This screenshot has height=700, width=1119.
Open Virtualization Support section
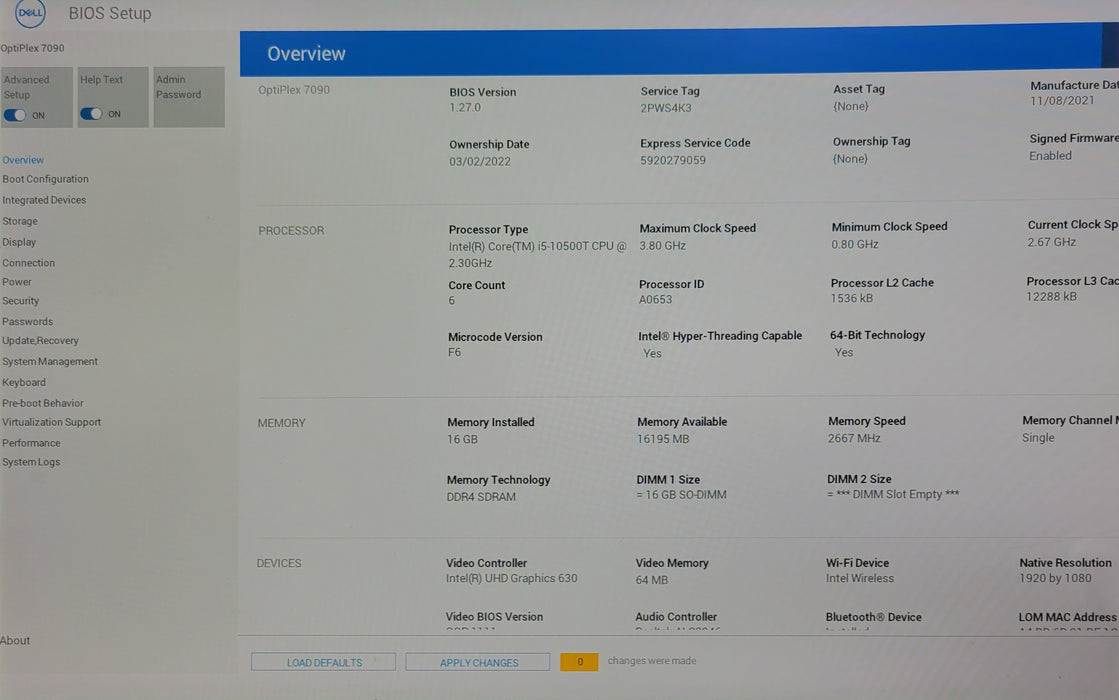coord(51,422)
